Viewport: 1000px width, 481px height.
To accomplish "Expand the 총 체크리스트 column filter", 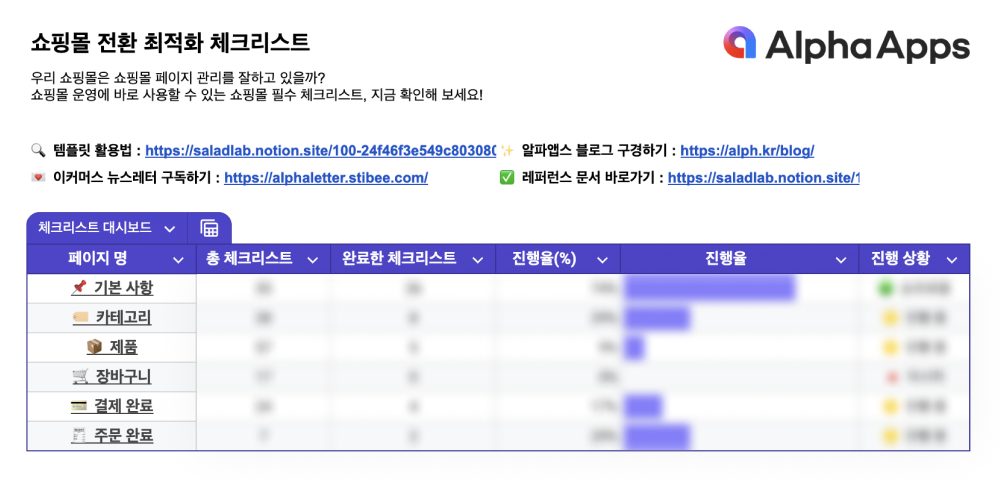I will [x=312, y=260].
